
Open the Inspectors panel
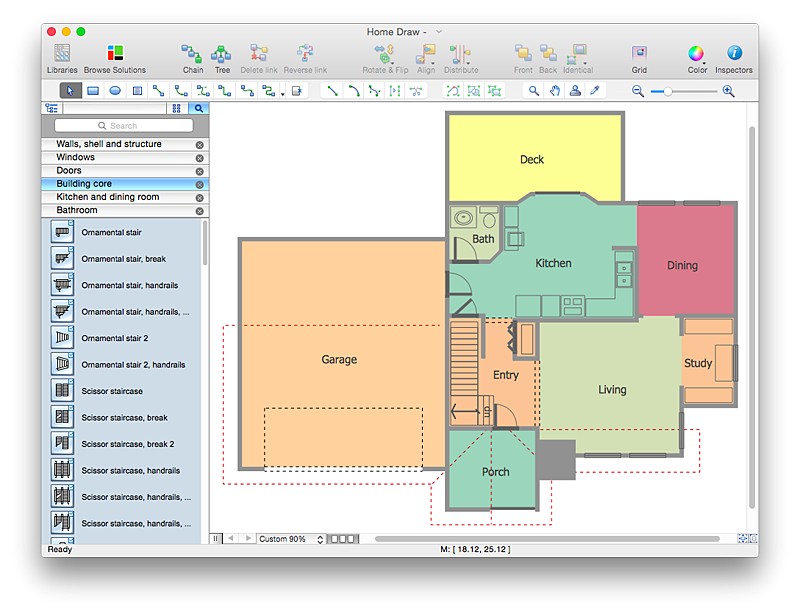tap(733, 55)
